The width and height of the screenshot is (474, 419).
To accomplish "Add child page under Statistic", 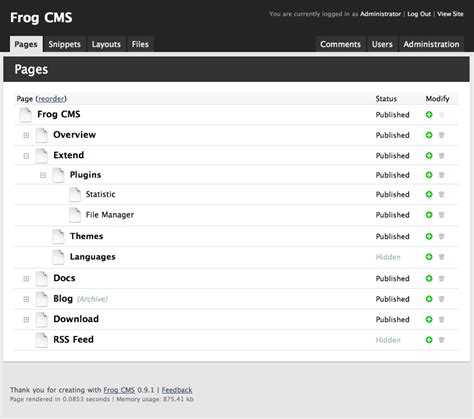I will (x=429, y=194).
